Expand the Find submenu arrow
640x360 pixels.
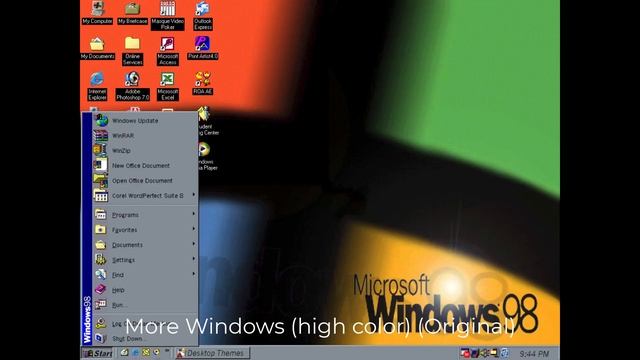[x=193, y=274]
